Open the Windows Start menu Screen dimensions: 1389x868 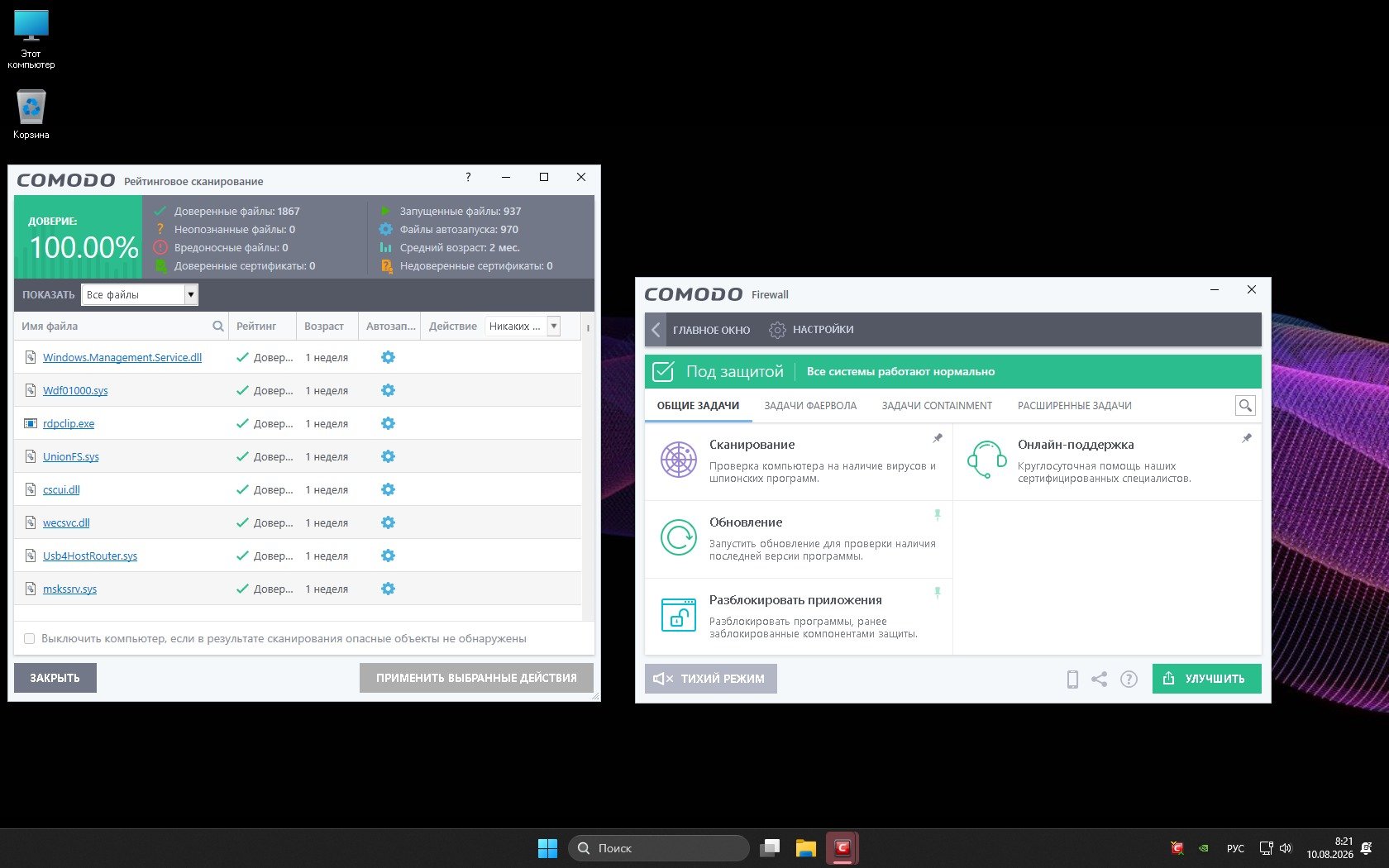[x=547, y=848]
